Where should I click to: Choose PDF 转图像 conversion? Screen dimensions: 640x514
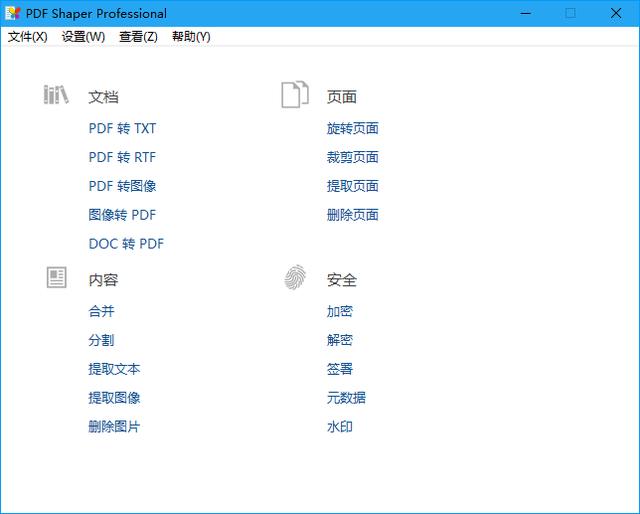(x=122, y=186)
